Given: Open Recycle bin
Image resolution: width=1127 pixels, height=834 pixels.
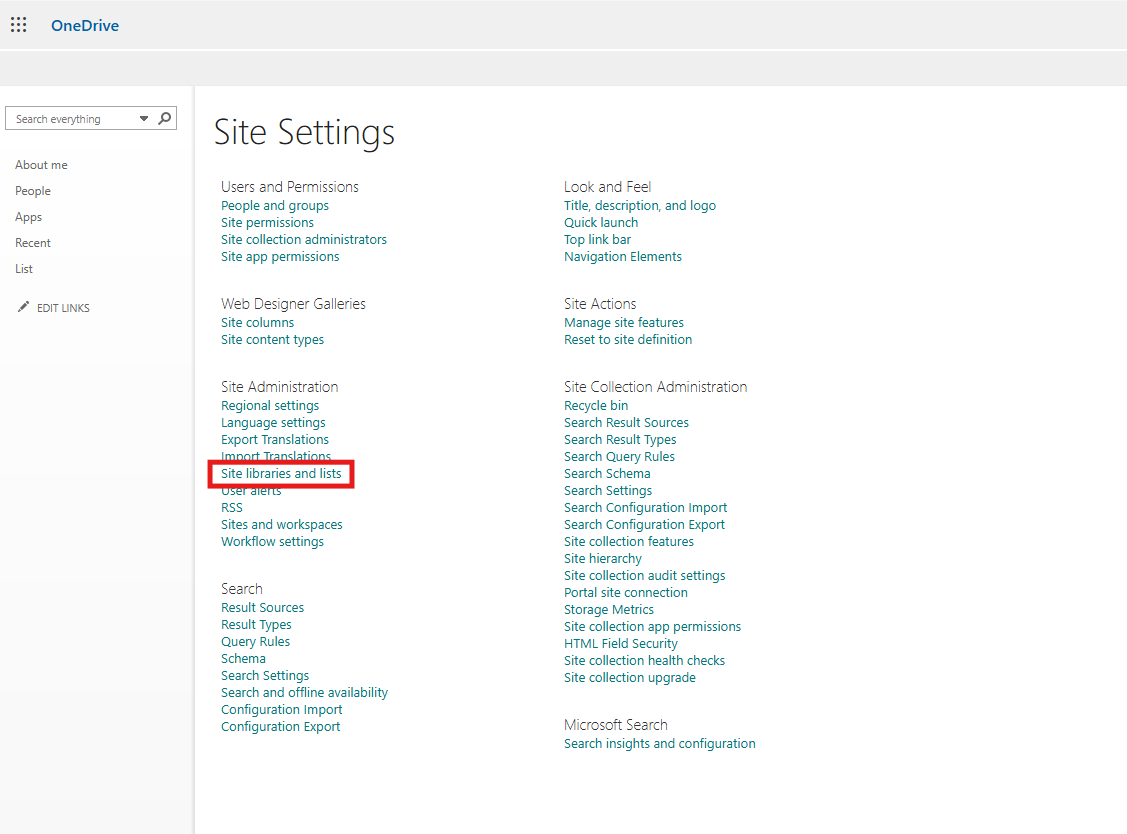Looking at the screenshot, I should click(596, 405).
